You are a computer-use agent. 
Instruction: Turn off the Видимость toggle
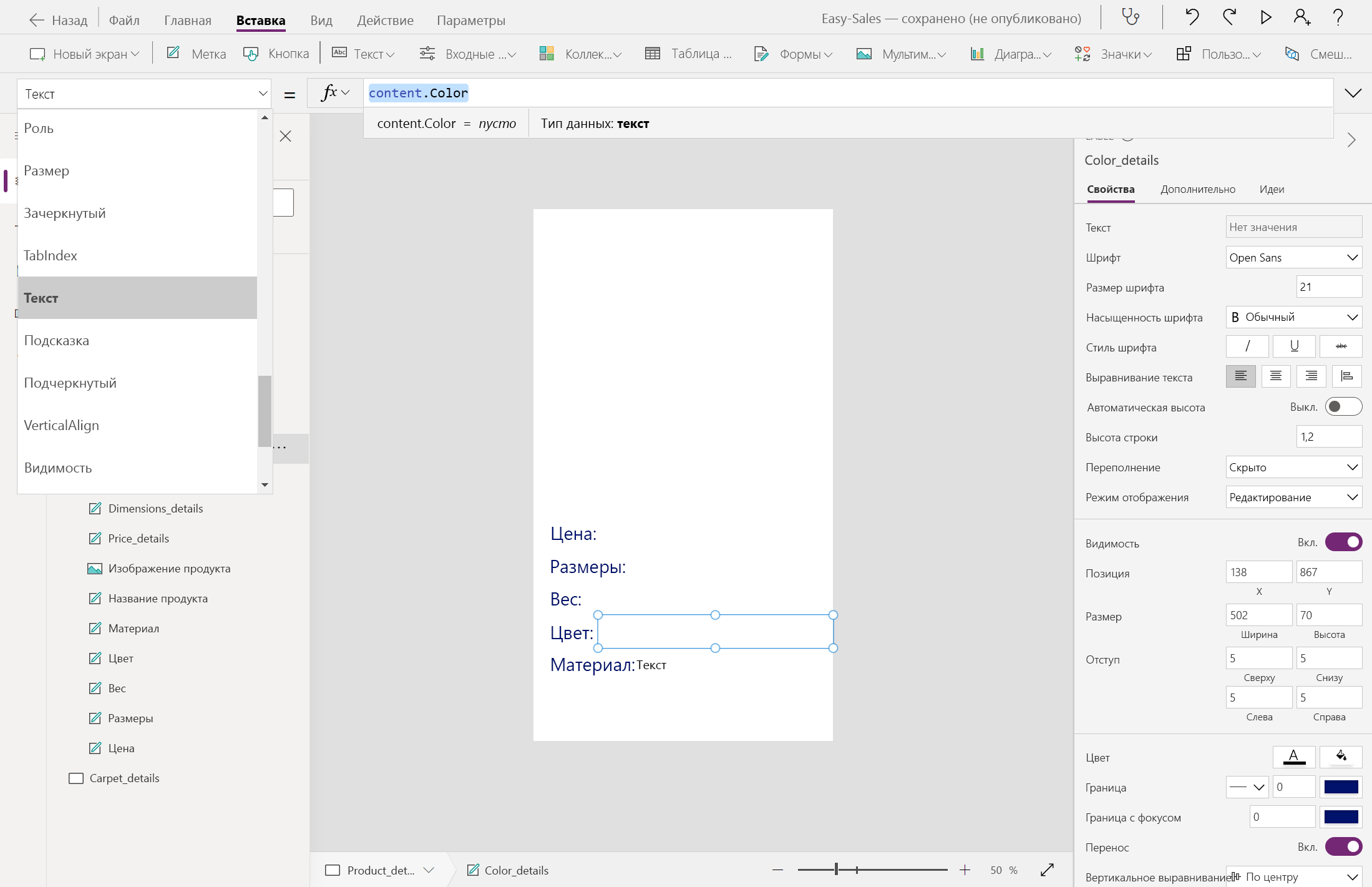1343,542
